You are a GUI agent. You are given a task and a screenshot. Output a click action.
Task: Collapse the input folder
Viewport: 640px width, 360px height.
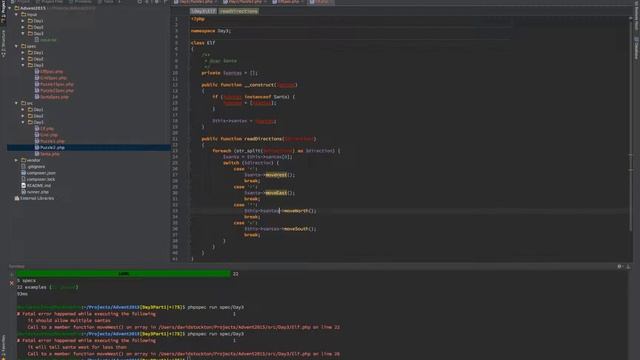pyautogui.click(x=16, y=14)
